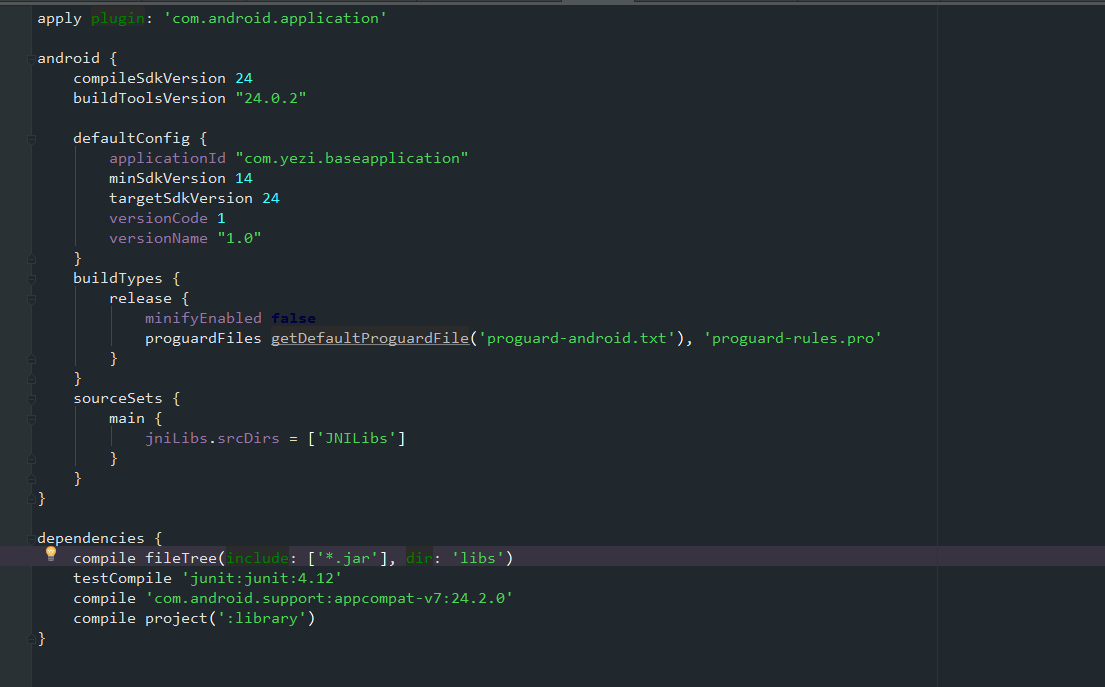Click the apply keyword on first line
The image size is (1105, 687).
pyautogui.click(x=59, y=18)
